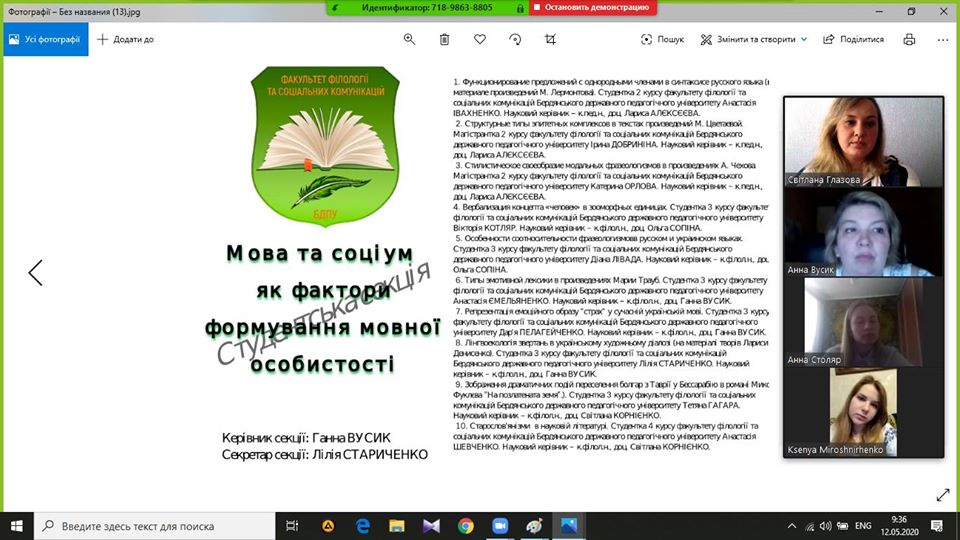The width and height of the screenshot is (960, 540).
Task: Open Google Chrome from taskbar
Action: pyautogui.click(x=465, y=526)
